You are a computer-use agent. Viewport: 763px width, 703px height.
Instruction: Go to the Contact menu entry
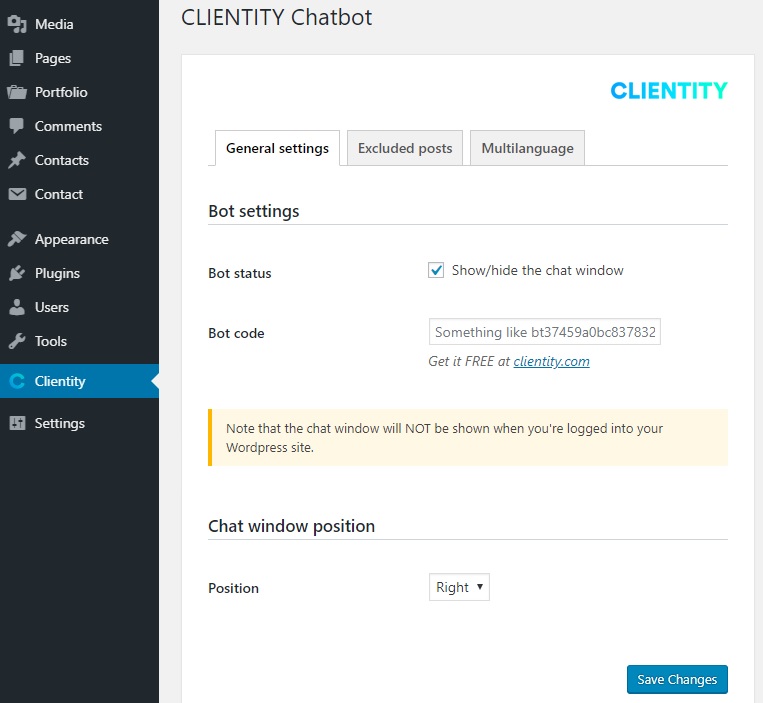(x=79, y=194)
